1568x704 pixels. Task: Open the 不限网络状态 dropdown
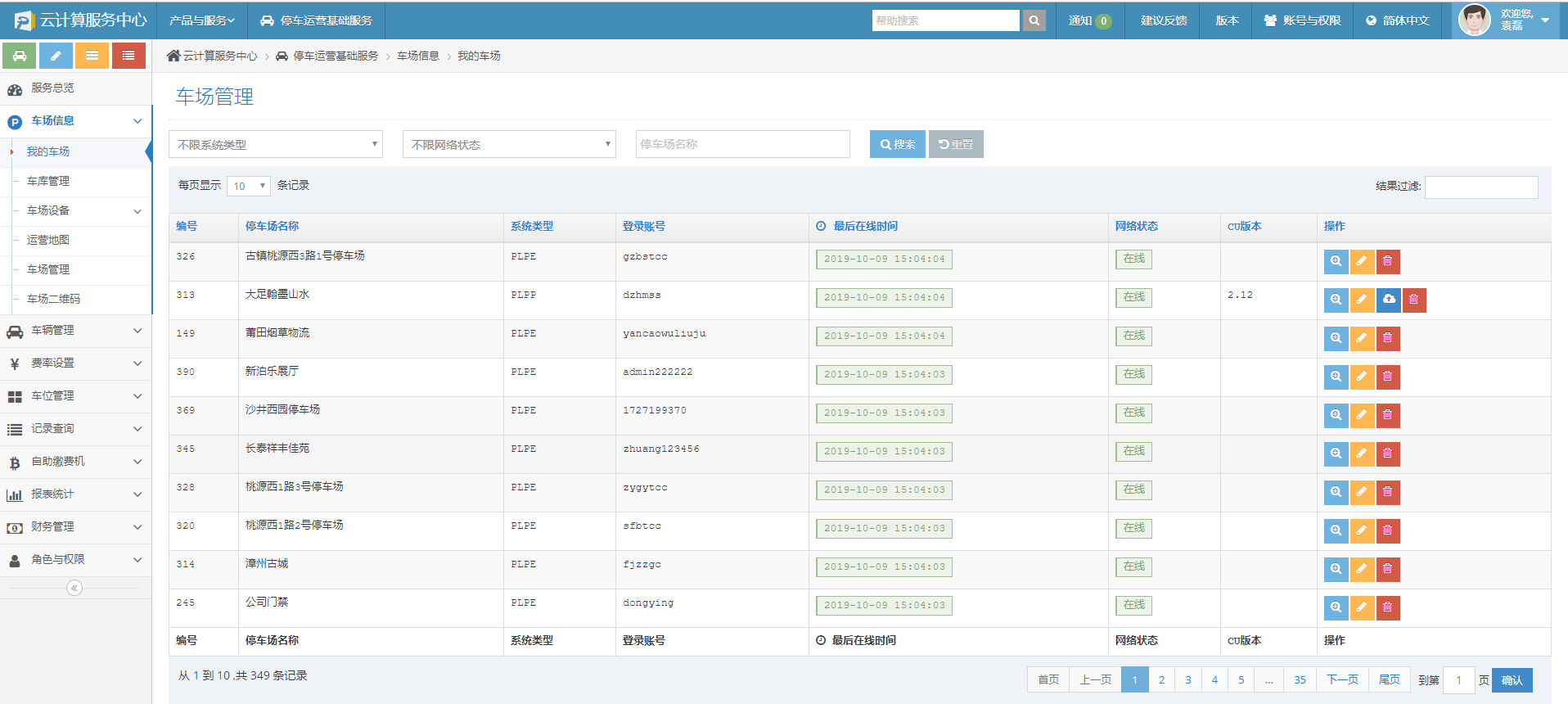(x=509, y=145)
